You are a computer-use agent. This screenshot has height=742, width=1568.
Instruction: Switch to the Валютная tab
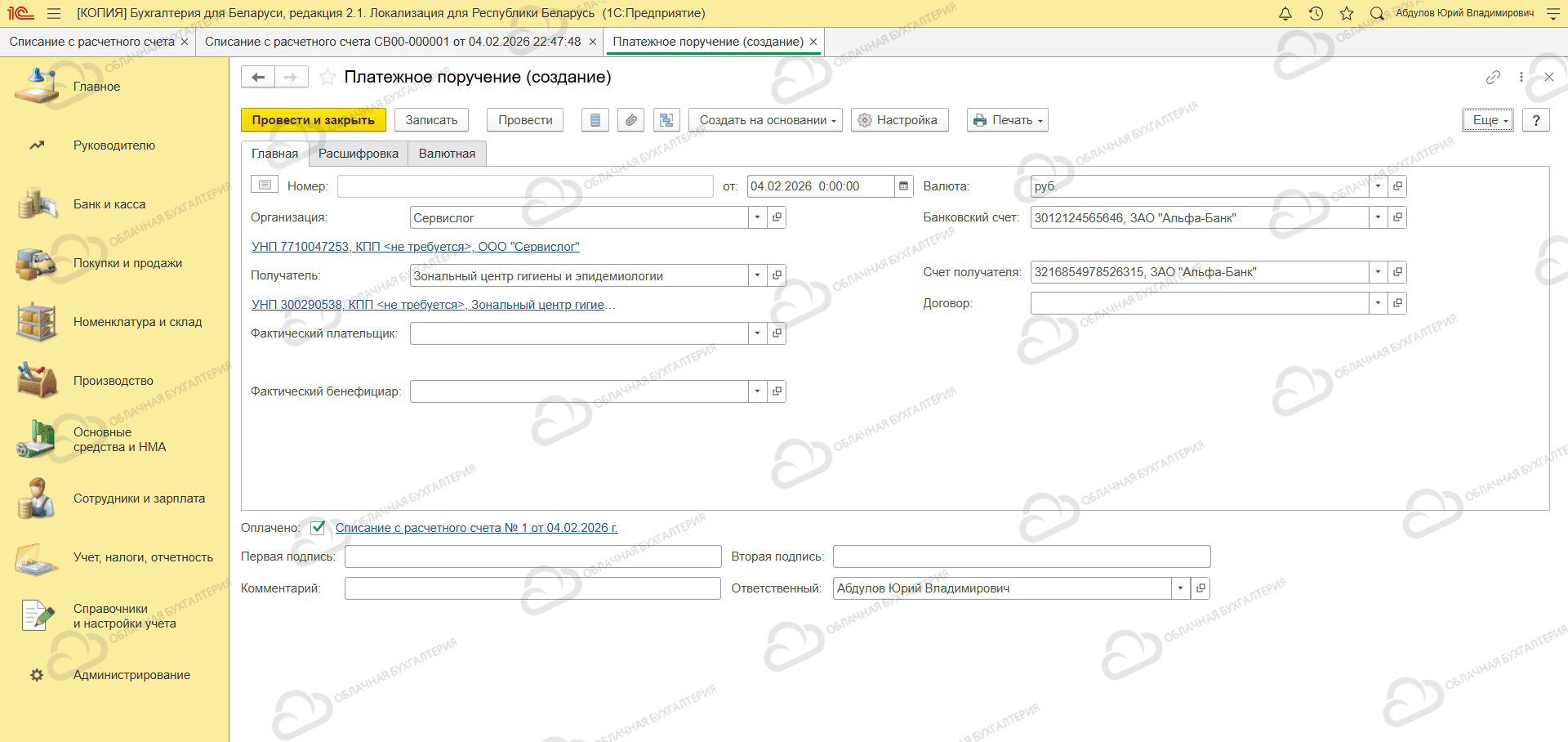pyautogui.click(x=447, y=154)
